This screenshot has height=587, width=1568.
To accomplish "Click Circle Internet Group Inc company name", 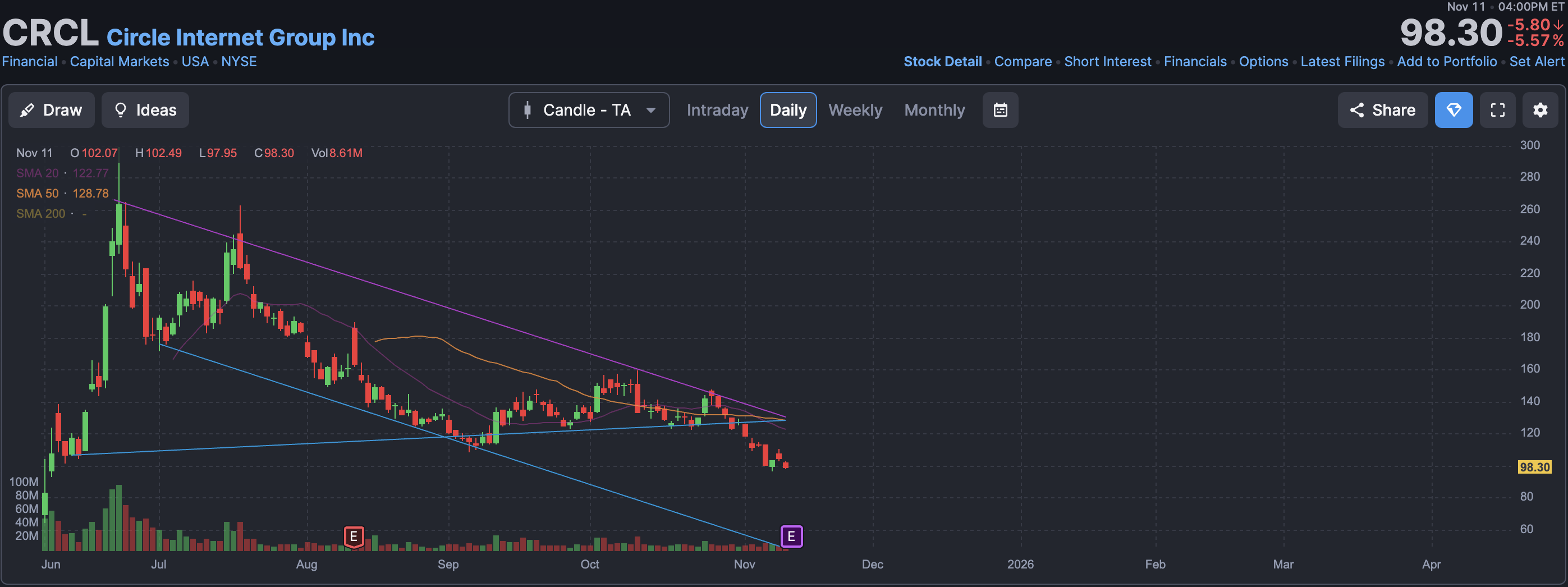I will click(240, 37).
